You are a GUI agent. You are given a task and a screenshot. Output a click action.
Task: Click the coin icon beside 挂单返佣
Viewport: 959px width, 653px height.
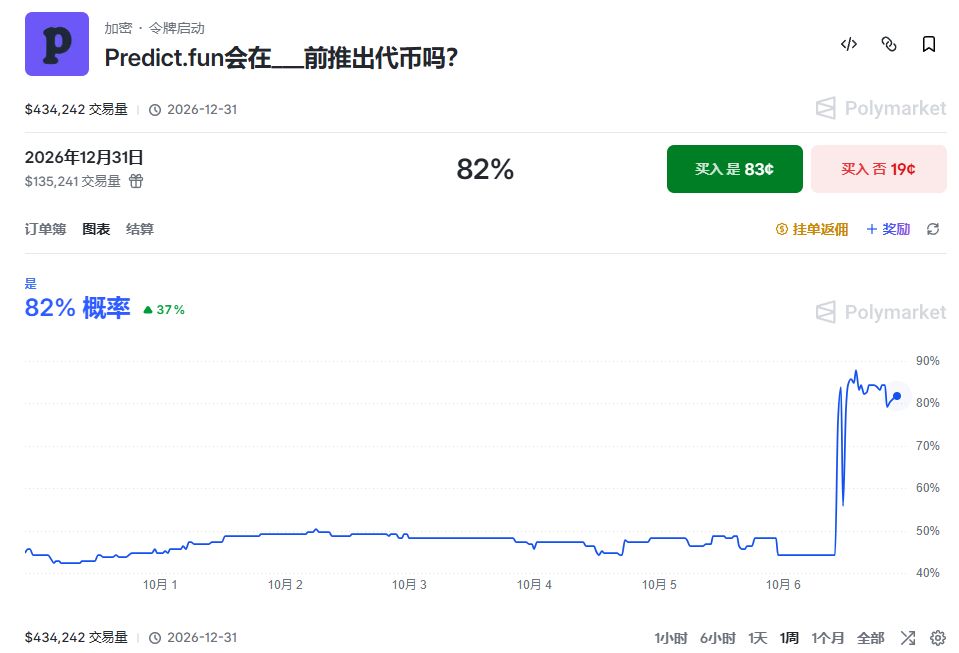pyautogui.click(x=782, y=229)
